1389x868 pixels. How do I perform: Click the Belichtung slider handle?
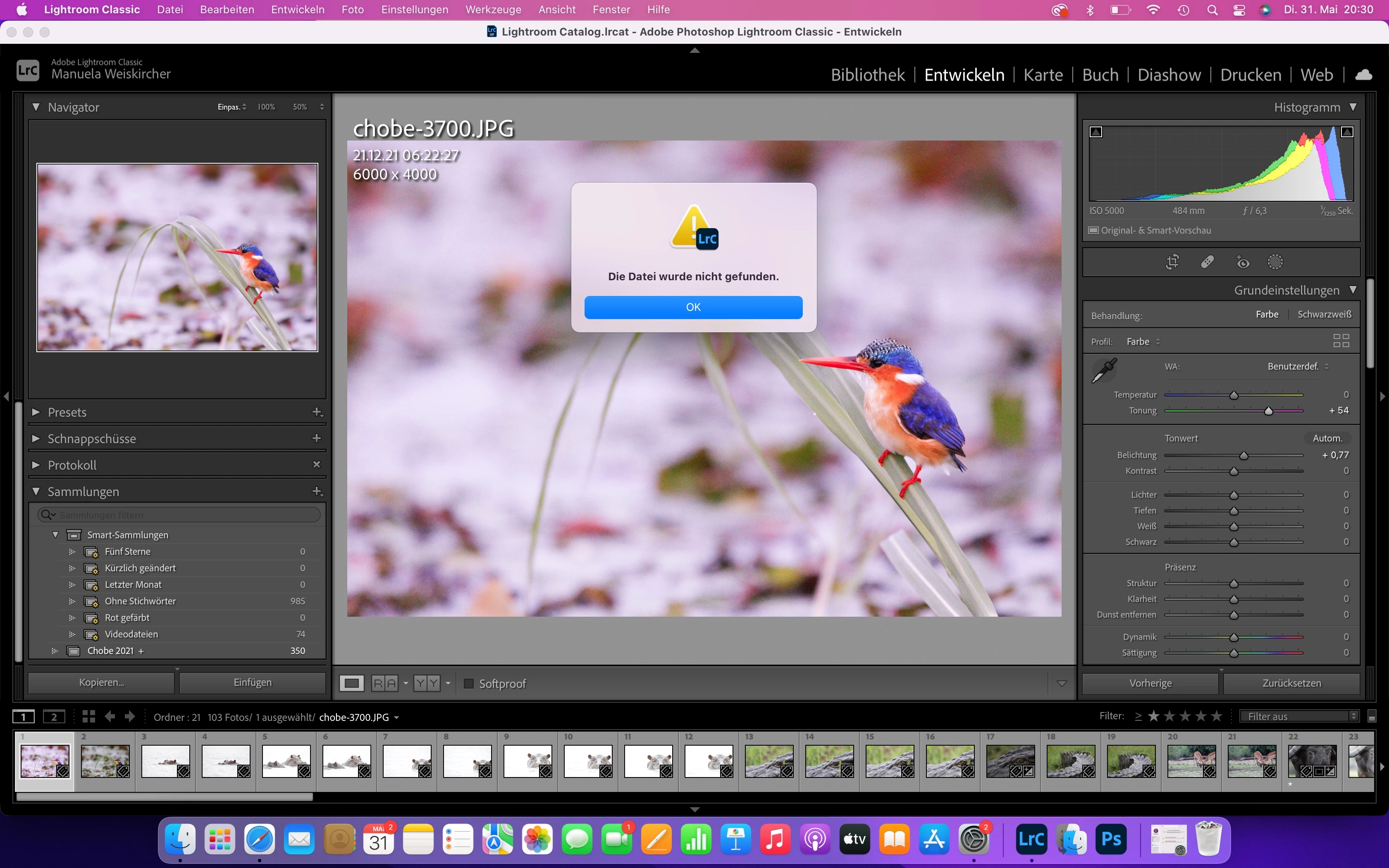tap(1243, 455)
